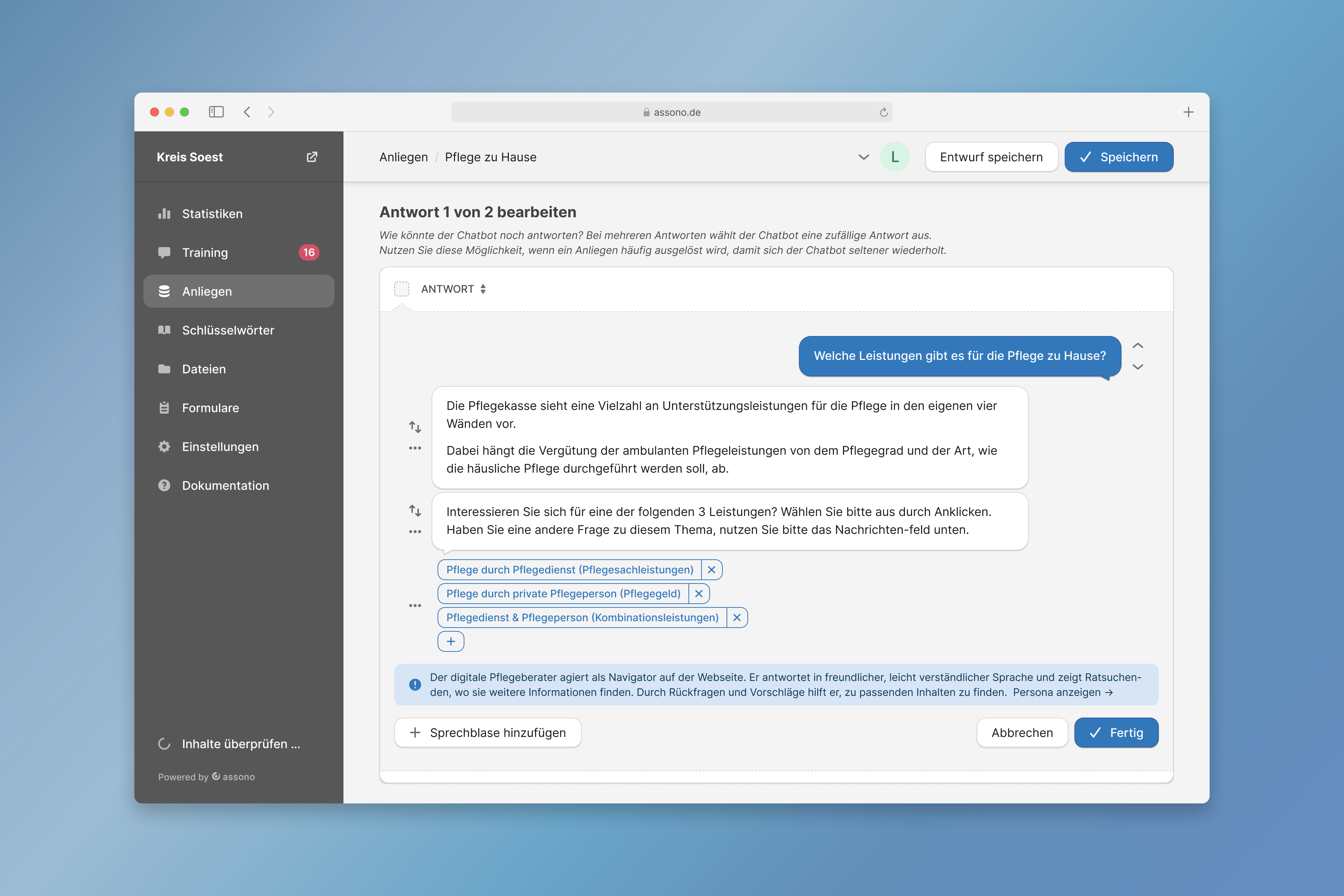1344x896 pixels.
Task: Confirm with the Fertig button
Action: click(x=1116, y=732)
